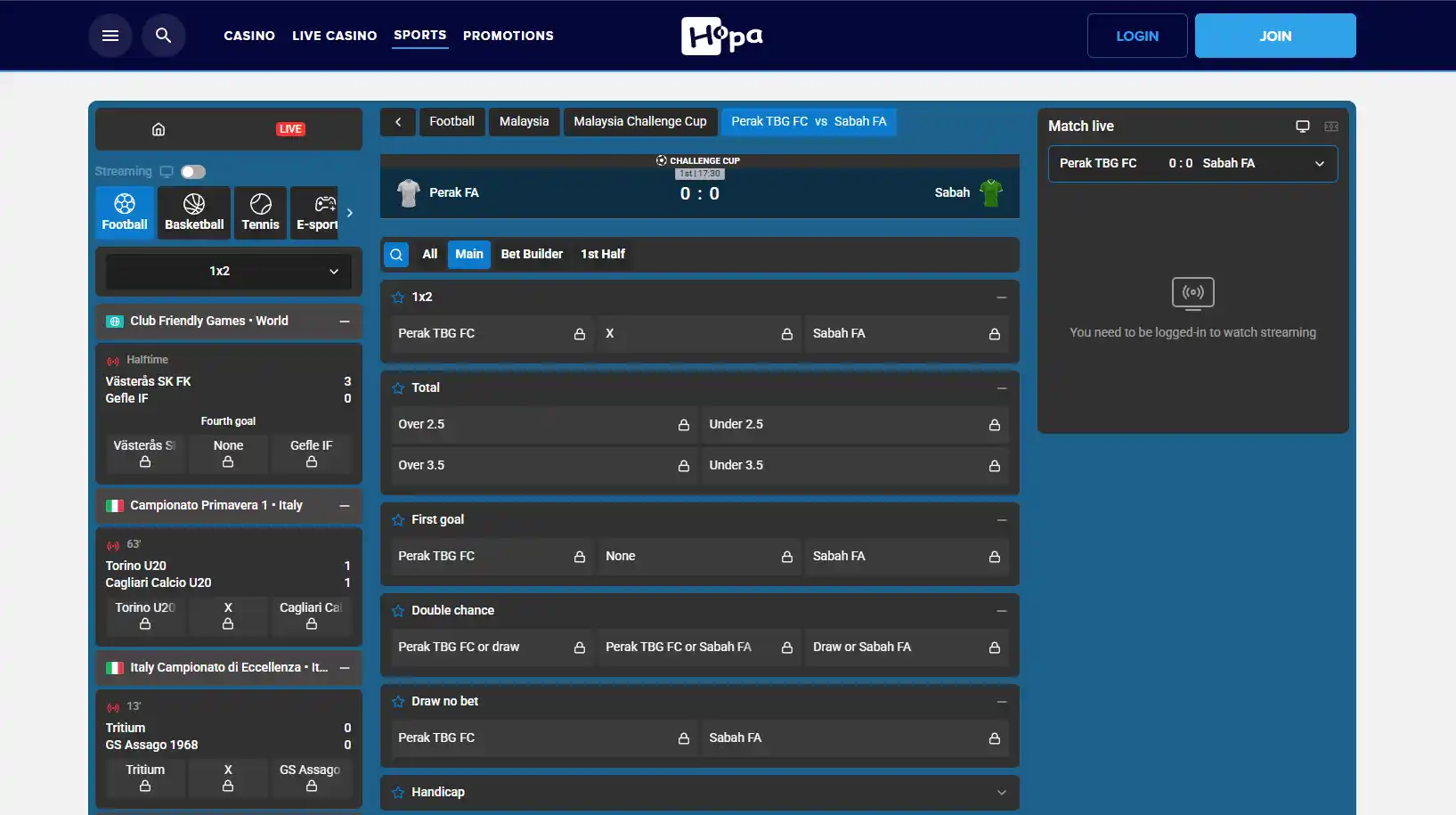The width and height of the screenshot is (1456, 815).
Task: Open the PROMOTIONS menu
Action: (508, 36)
